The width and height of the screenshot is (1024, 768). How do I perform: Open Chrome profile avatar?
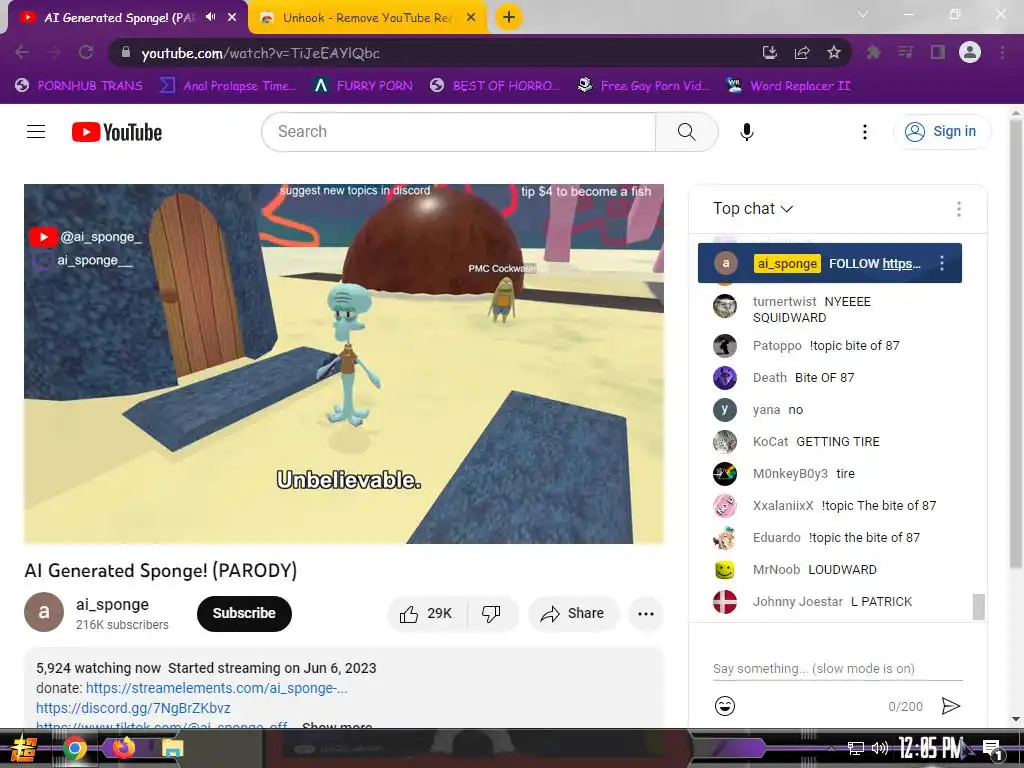click(x=970, y=52)
